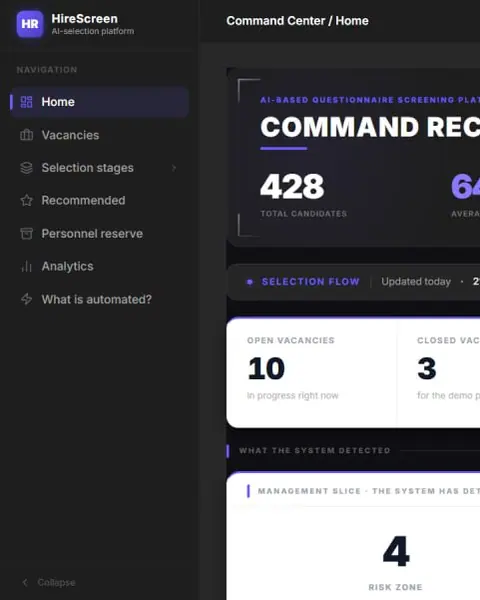Click the Selection Flow status dot
The height and width of the screenshot is (600, 480).
[250, 282]
